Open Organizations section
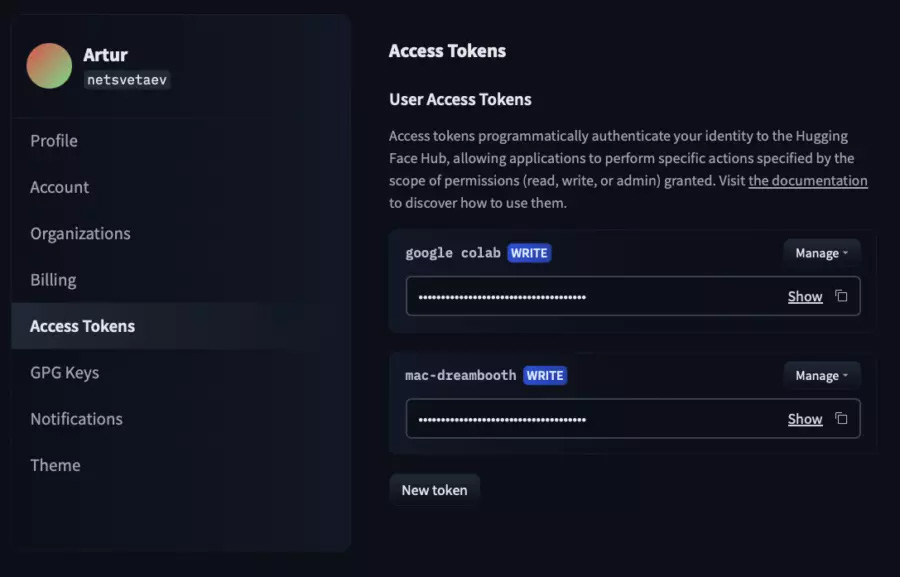 80,234
